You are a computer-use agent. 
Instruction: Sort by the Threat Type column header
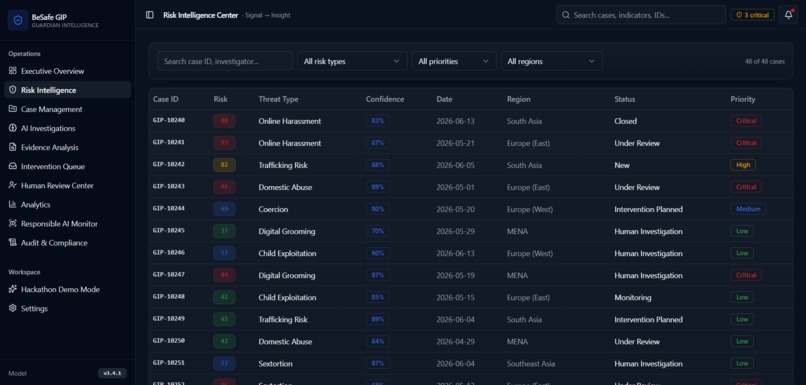tap(278, 99)
